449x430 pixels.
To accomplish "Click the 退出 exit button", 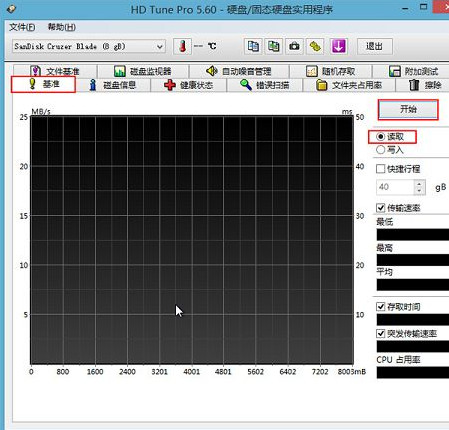I will pyautogui.click(x=375, y=46).
